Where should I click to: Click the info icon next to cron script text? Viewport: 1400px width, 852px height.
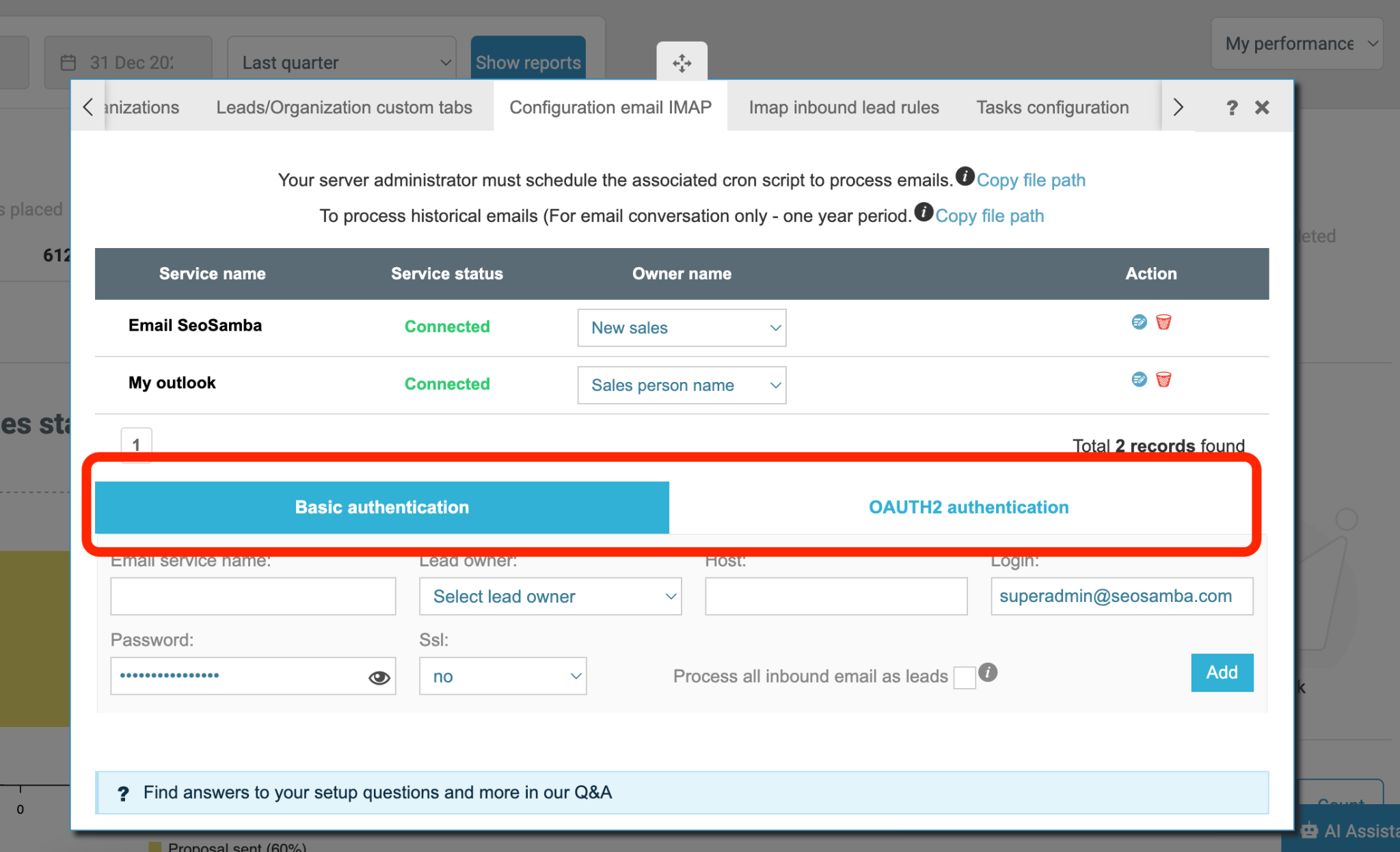tap(965, 178)
